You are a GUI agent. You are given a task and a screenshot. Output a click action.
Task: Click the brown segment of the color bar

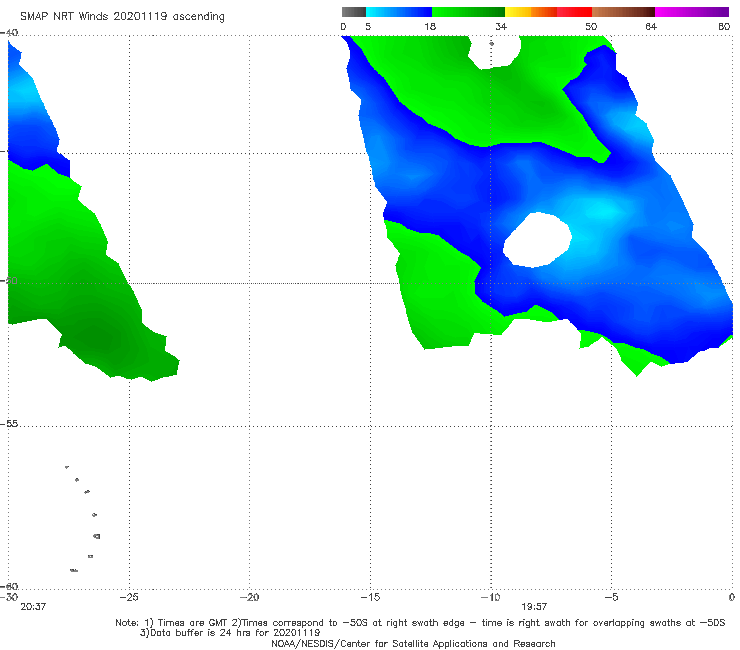(623, 12)
